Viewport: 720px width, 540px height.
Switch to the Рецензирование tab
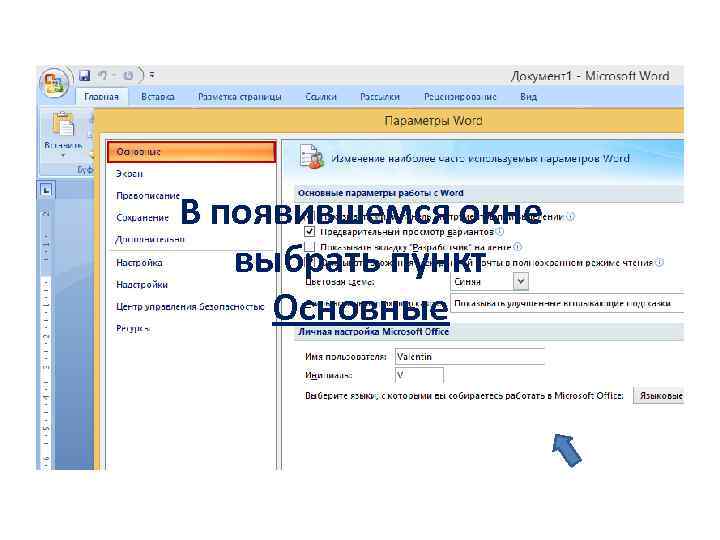[x=460, y=97]
